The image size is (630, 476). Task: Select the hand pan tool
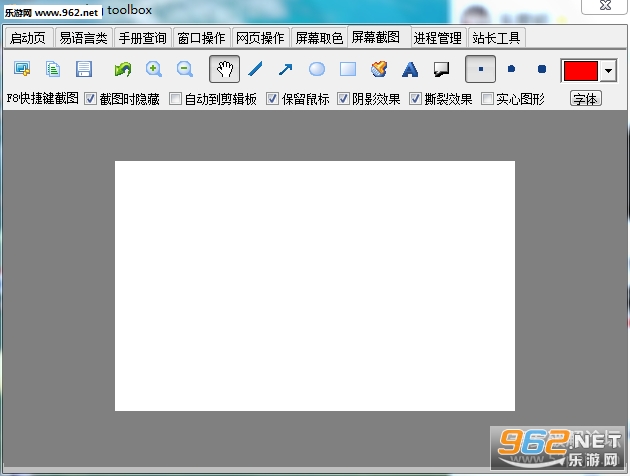coord(225,69)
